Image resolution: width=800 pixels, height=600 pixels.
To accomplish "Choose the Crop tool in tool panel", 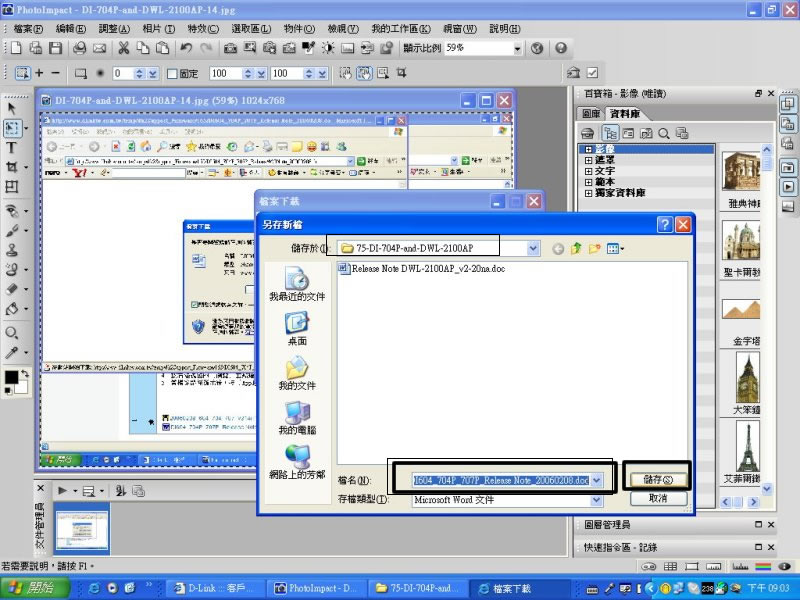I will pyautogui.click(x=11, y=167).
